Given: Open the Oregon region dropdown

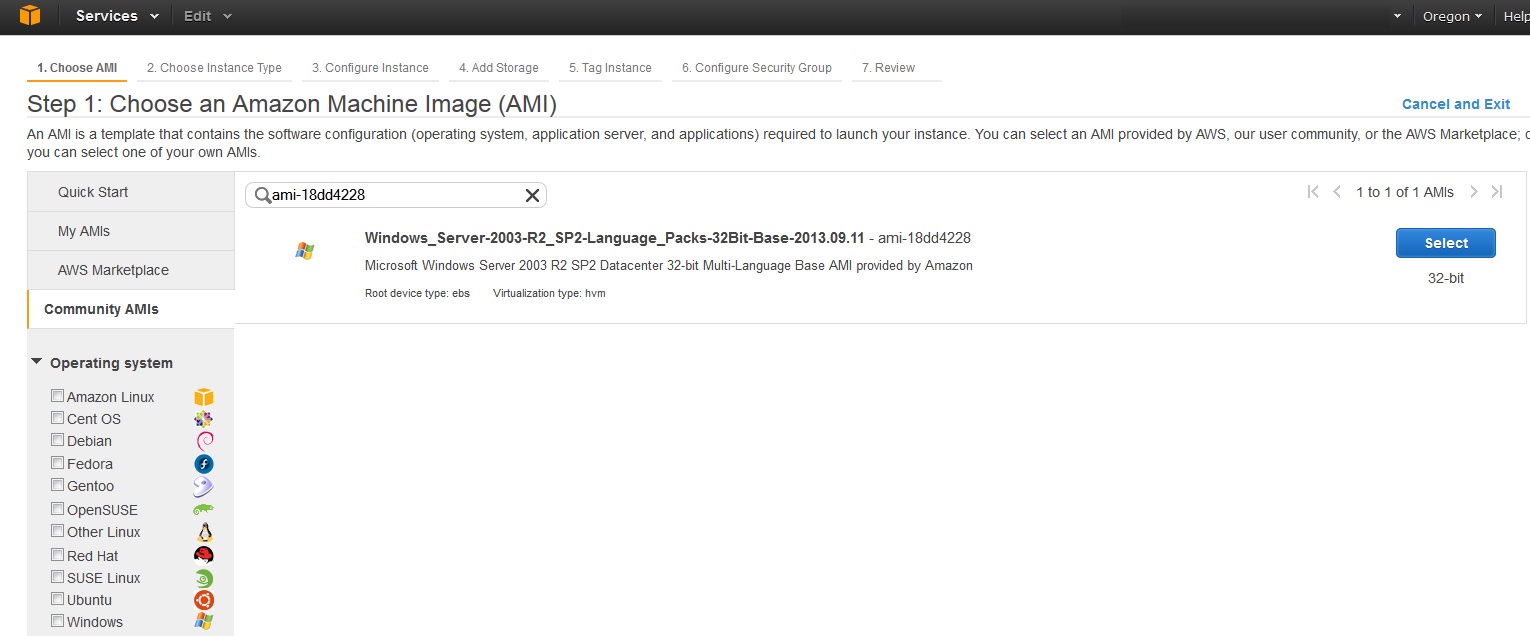Looking at the screenshot, I should tap(1452, 16).
